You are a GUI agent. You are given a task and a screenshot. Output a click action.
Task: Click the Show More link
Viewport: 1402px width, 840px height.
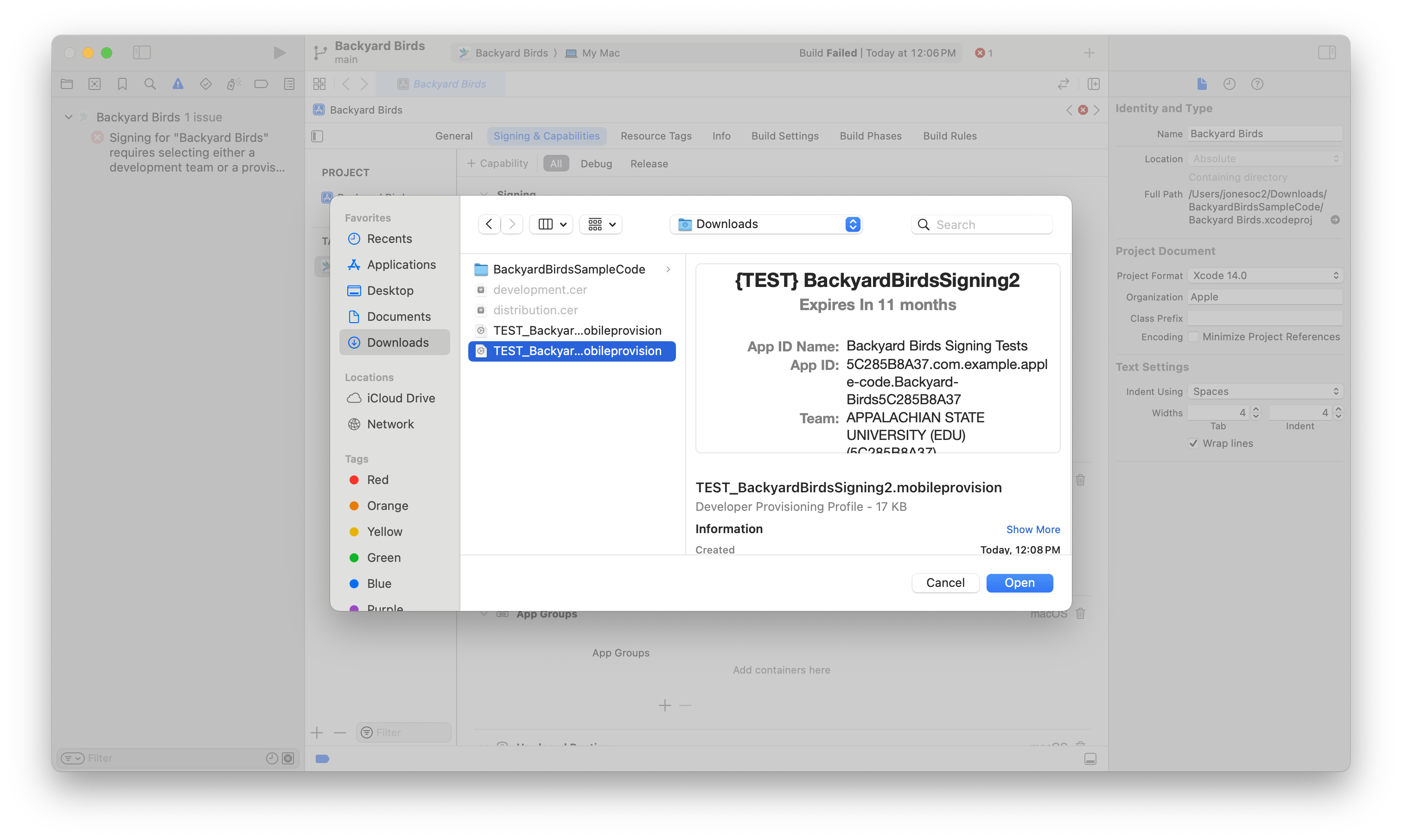coord(1033,529)
